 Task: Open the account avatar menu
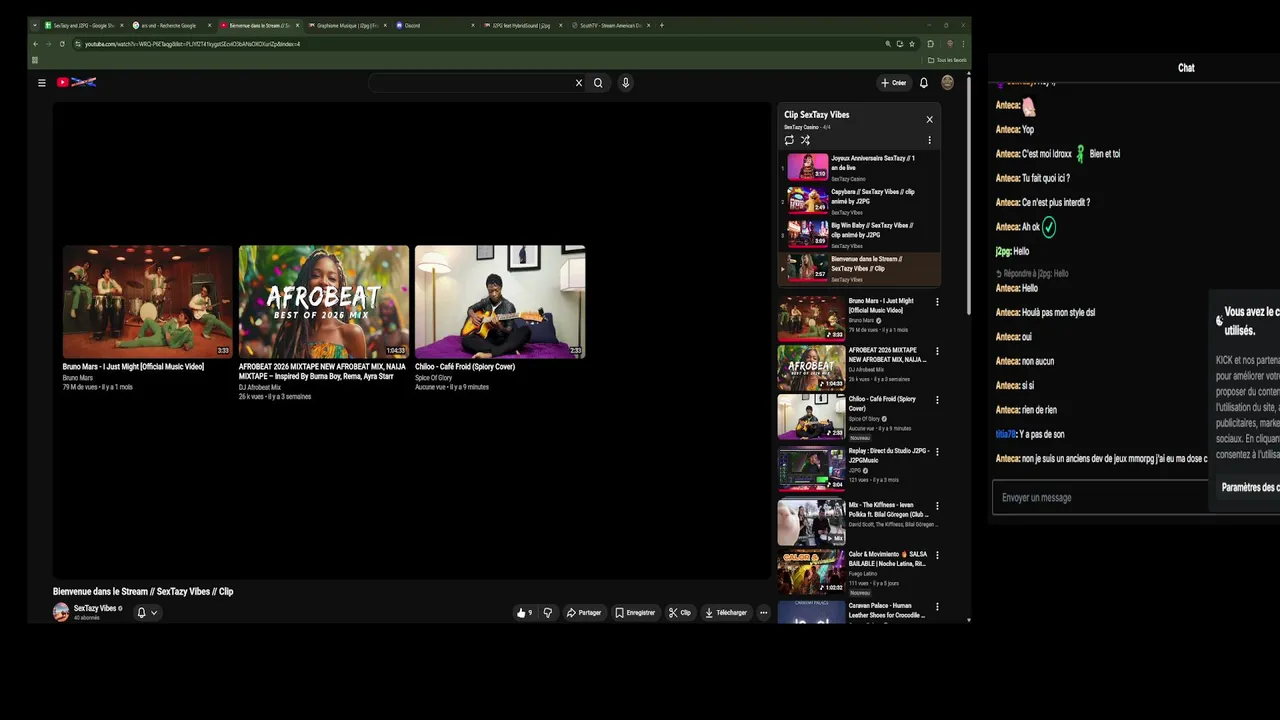947,82
